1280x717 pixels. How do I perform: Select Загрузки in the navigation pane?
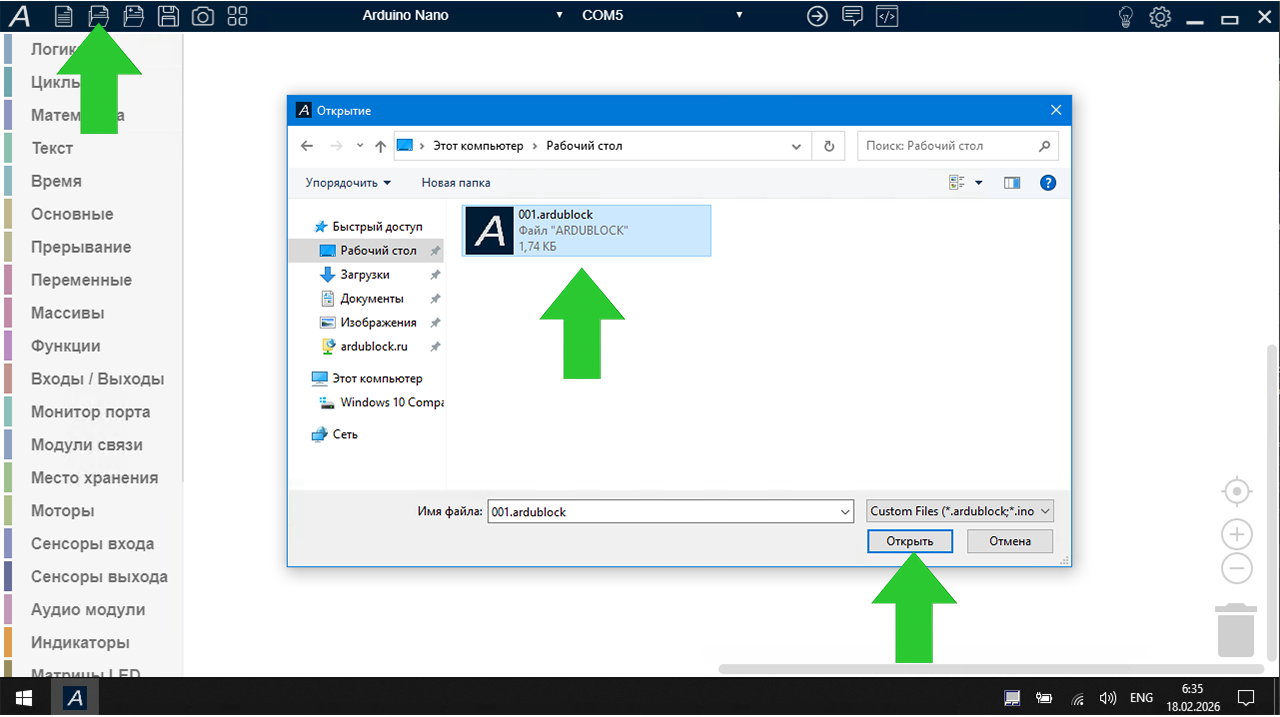(x=364, y=274)
